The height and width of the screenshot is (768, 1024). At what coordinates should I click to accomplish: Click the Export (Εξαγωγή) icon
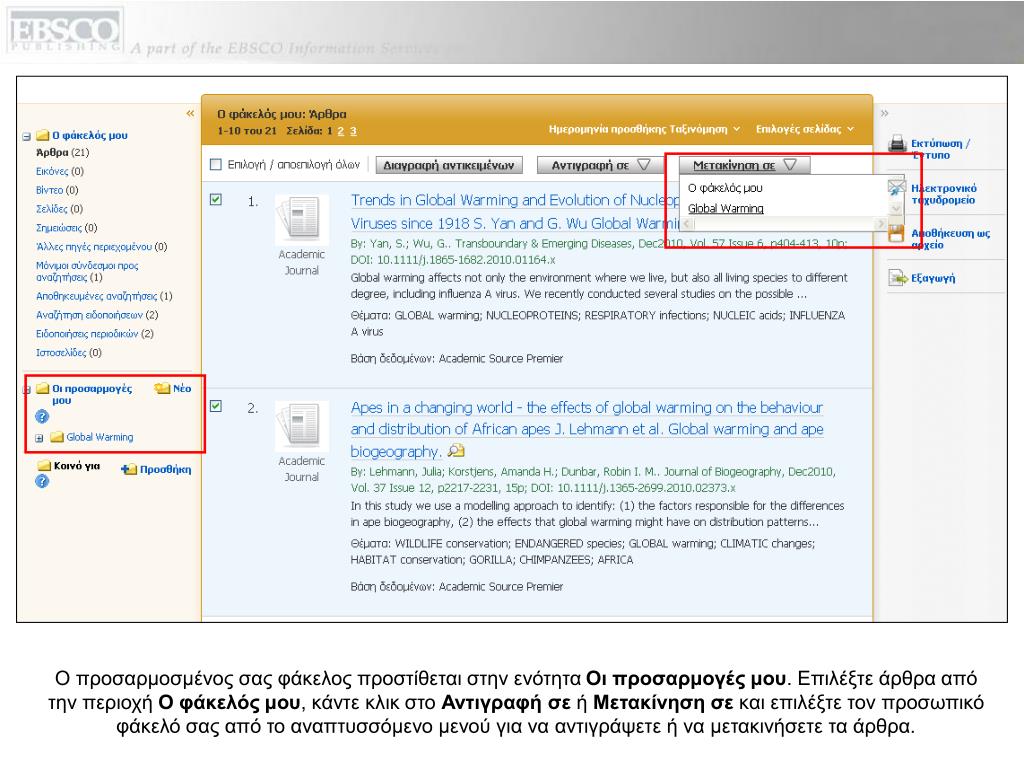coord(899,278)
